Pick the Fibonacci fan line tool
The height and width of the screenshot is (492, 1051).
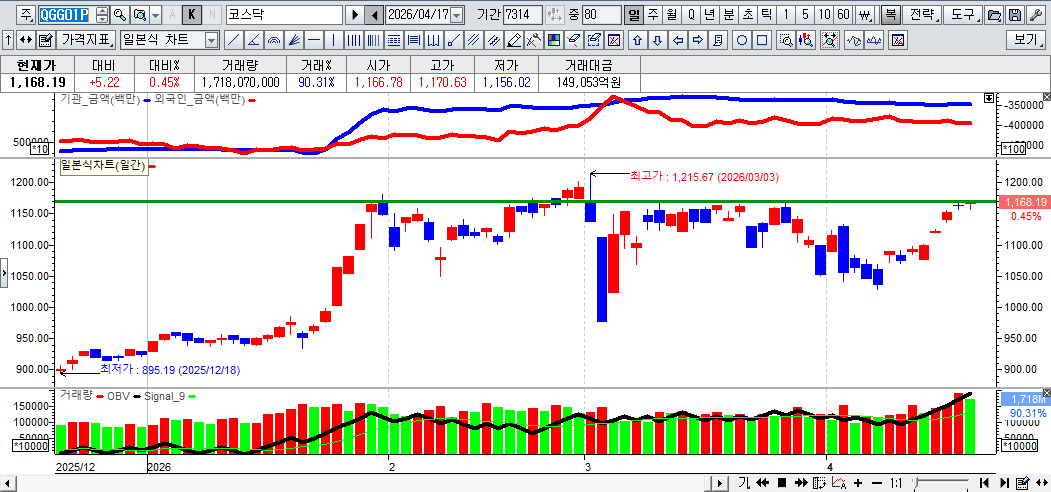(293, 40)
